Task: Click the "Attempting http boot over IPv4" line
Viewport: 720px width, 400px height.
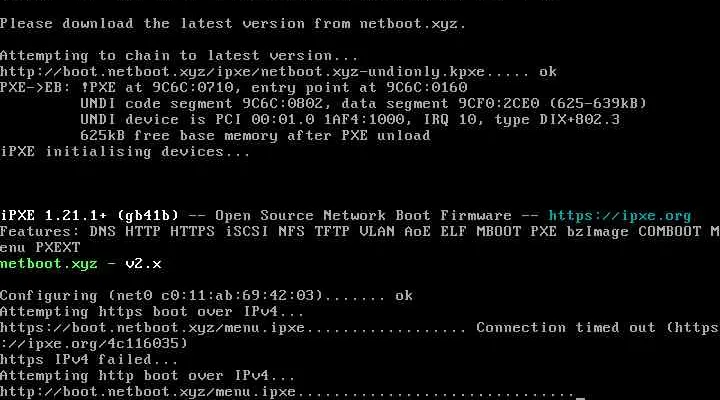Action: pyautogui.click(x=148, y=375)
